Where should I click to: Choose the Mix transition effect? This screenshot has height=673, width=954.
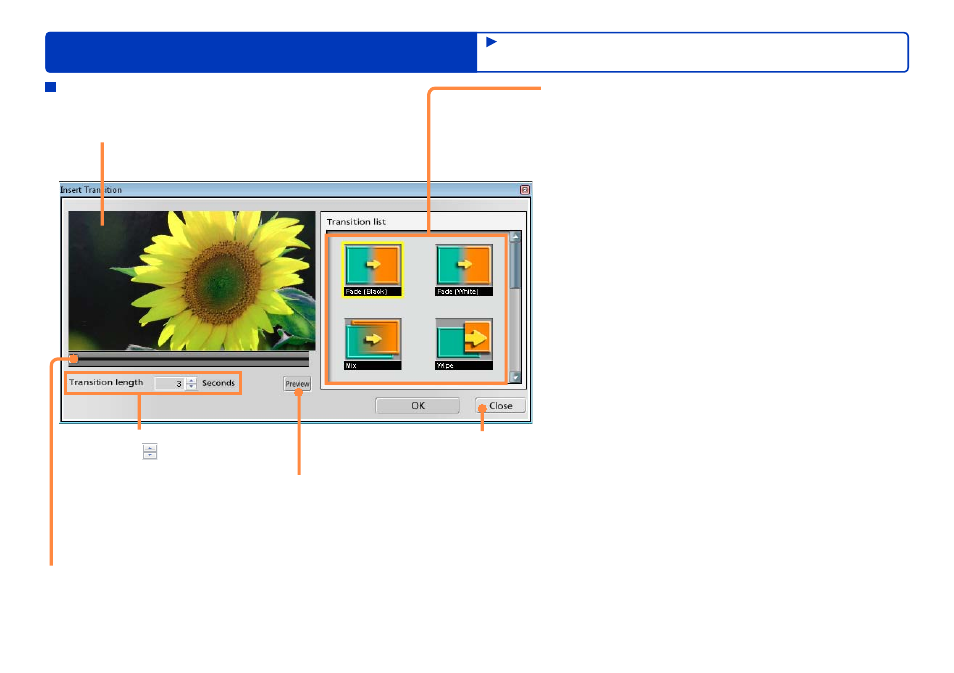pos(372,343)
